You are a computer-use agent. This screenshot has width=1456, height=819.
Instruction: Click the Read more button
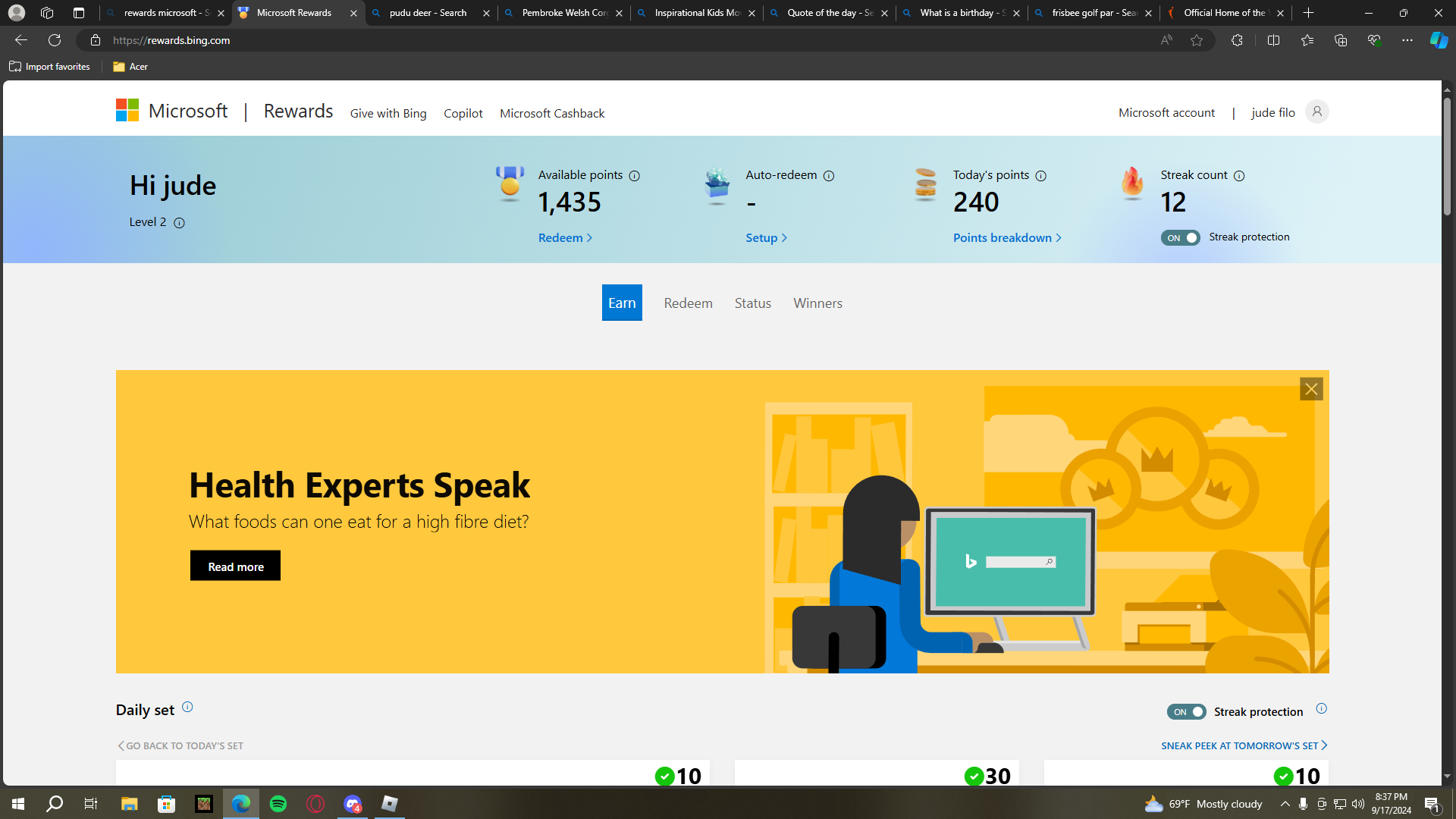235,566
